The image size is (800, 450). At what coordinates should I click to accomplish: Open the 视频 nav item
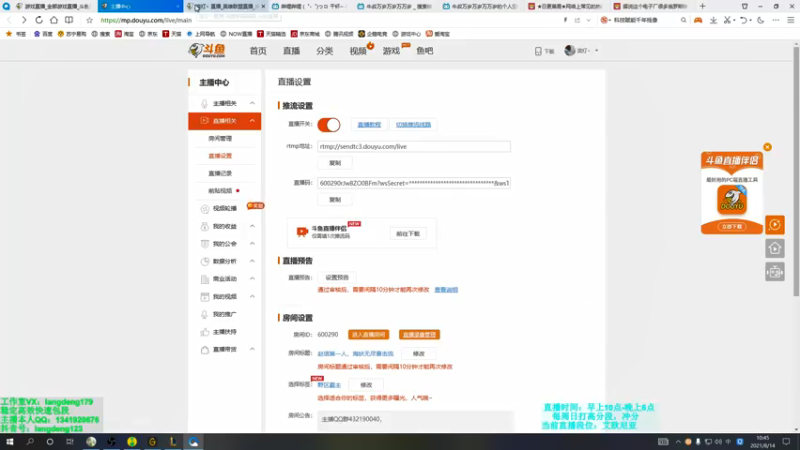[358, 51]
